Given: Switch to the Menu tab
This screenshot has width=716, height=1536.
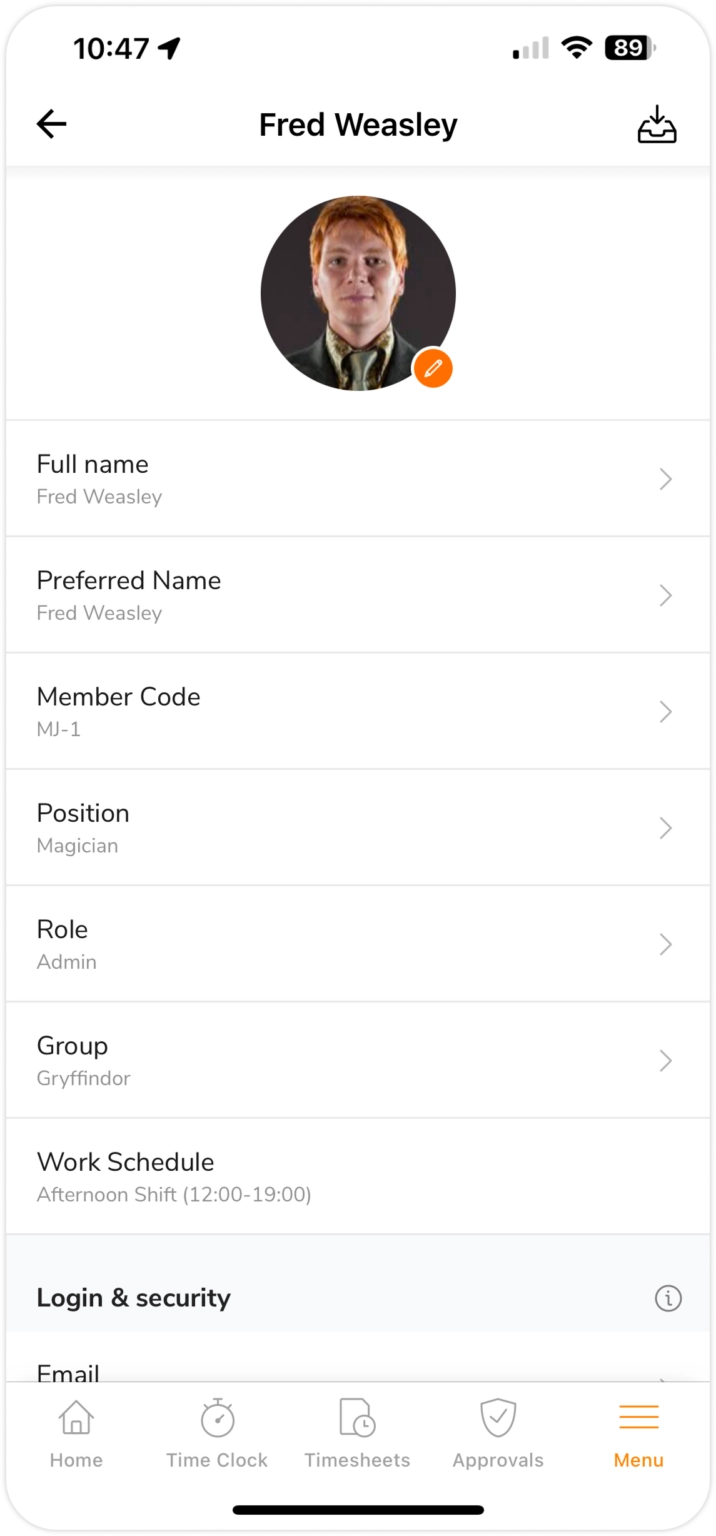Looking at the screenshot, I should click(x=638, y=1435).
